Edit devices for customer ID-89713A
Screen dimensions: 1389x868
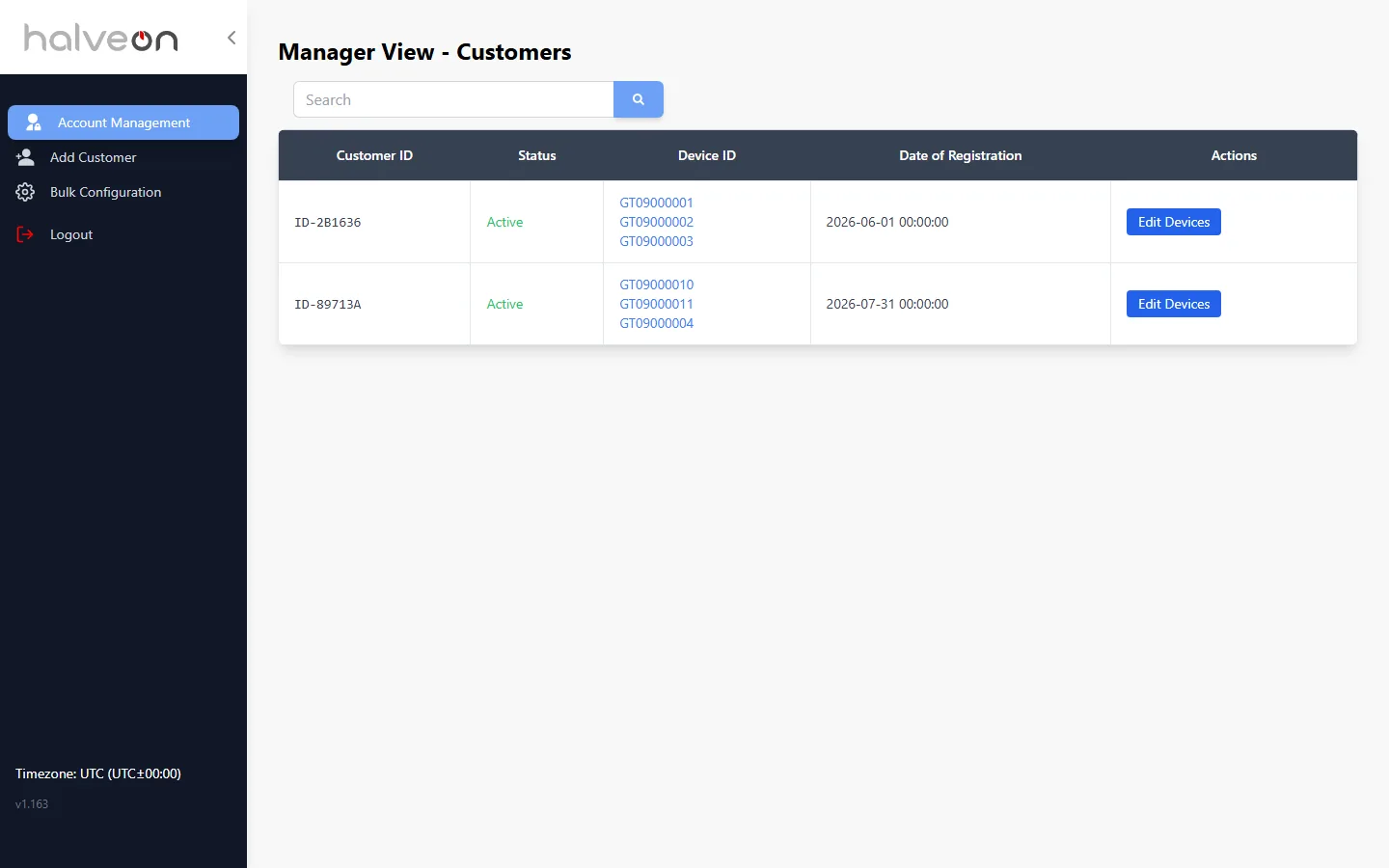click(1174, 304)
